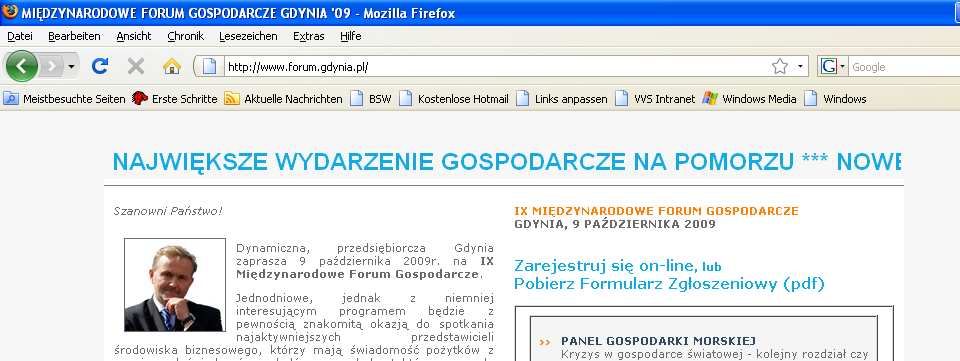Open the Kostenlose Hotmail bookmark

pyautogui.click(x=454, y=99)
